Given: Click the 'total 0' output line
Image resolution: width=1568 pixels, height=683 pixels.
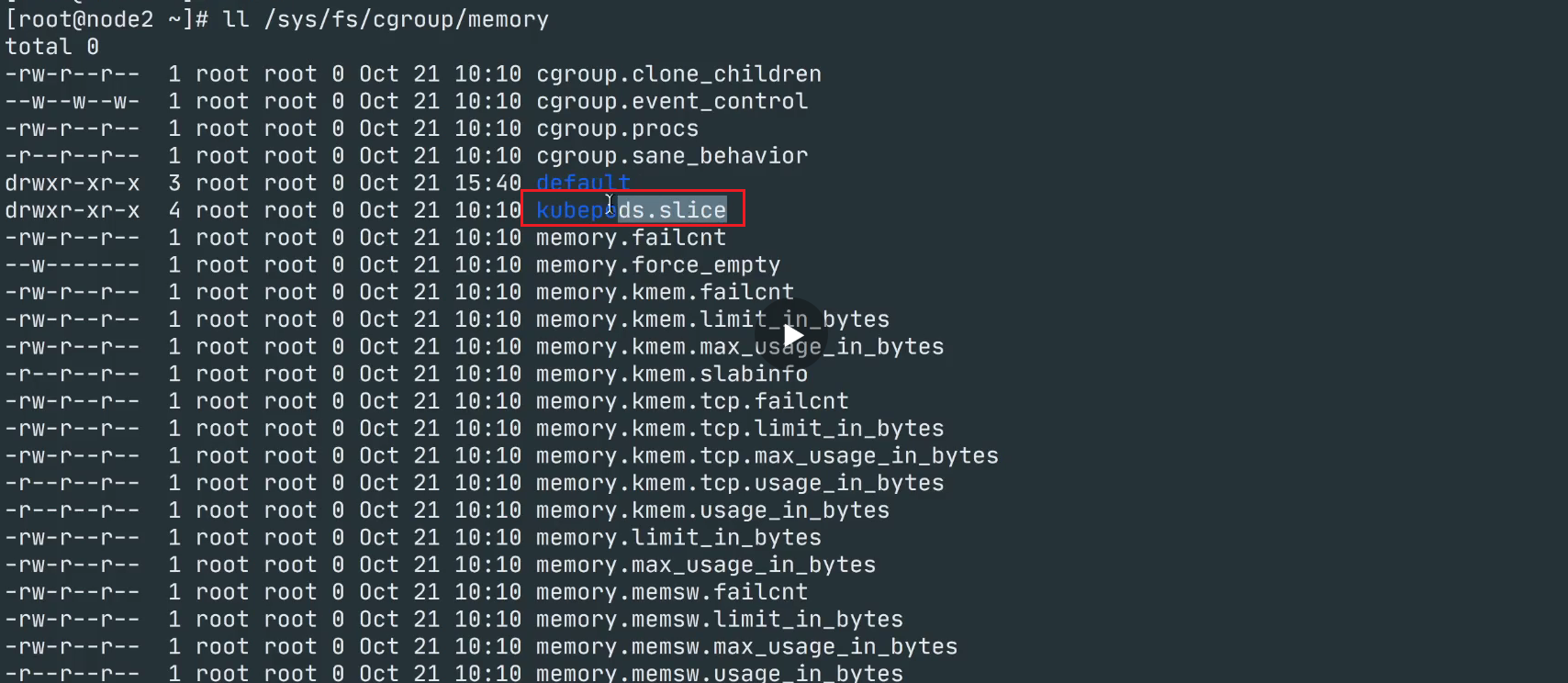Looking at the screenshot, I should (x=52, y=47).
